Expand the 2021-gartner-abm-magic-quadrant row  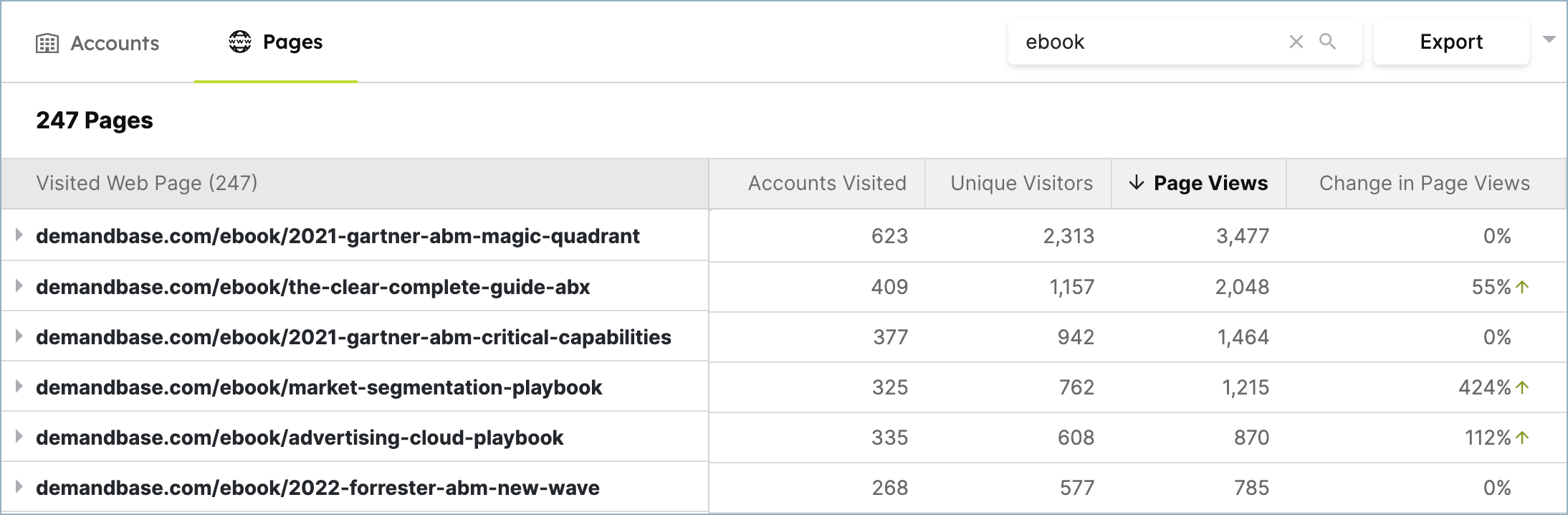coord(19,235)
